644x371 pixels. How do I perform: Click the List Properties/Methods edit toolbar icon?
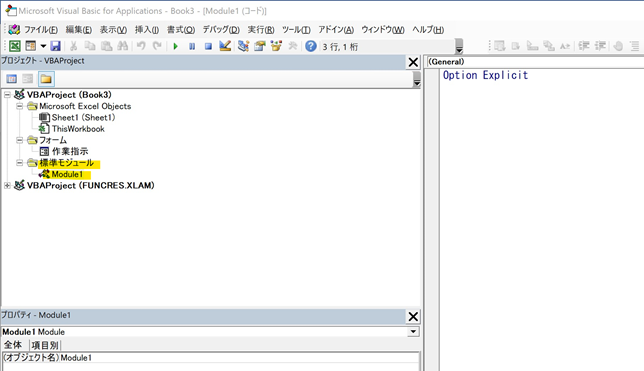pyautogui.click(x=499, y=46)
